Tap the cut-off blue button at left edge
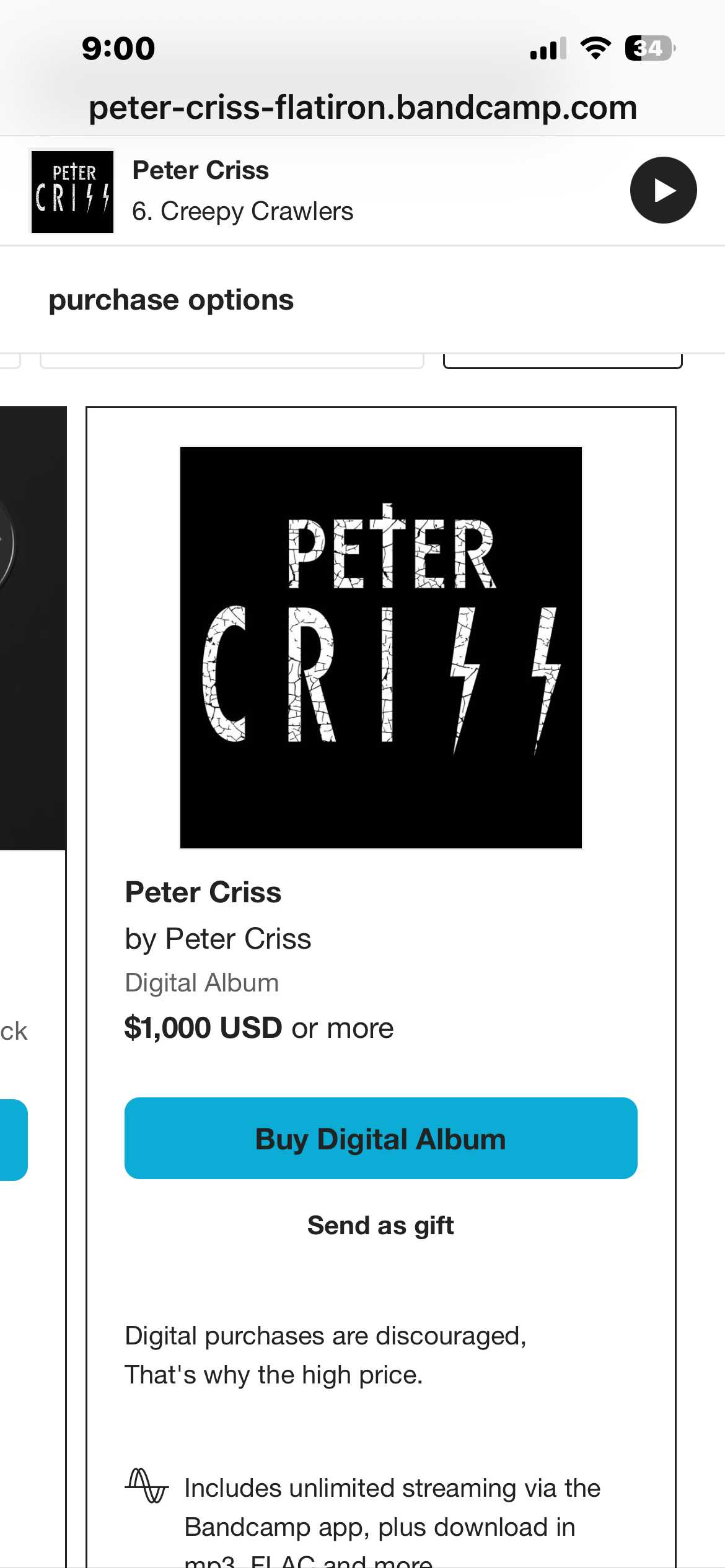The height and width of the screenshot is (1568, 725). tap(13, 1139)
